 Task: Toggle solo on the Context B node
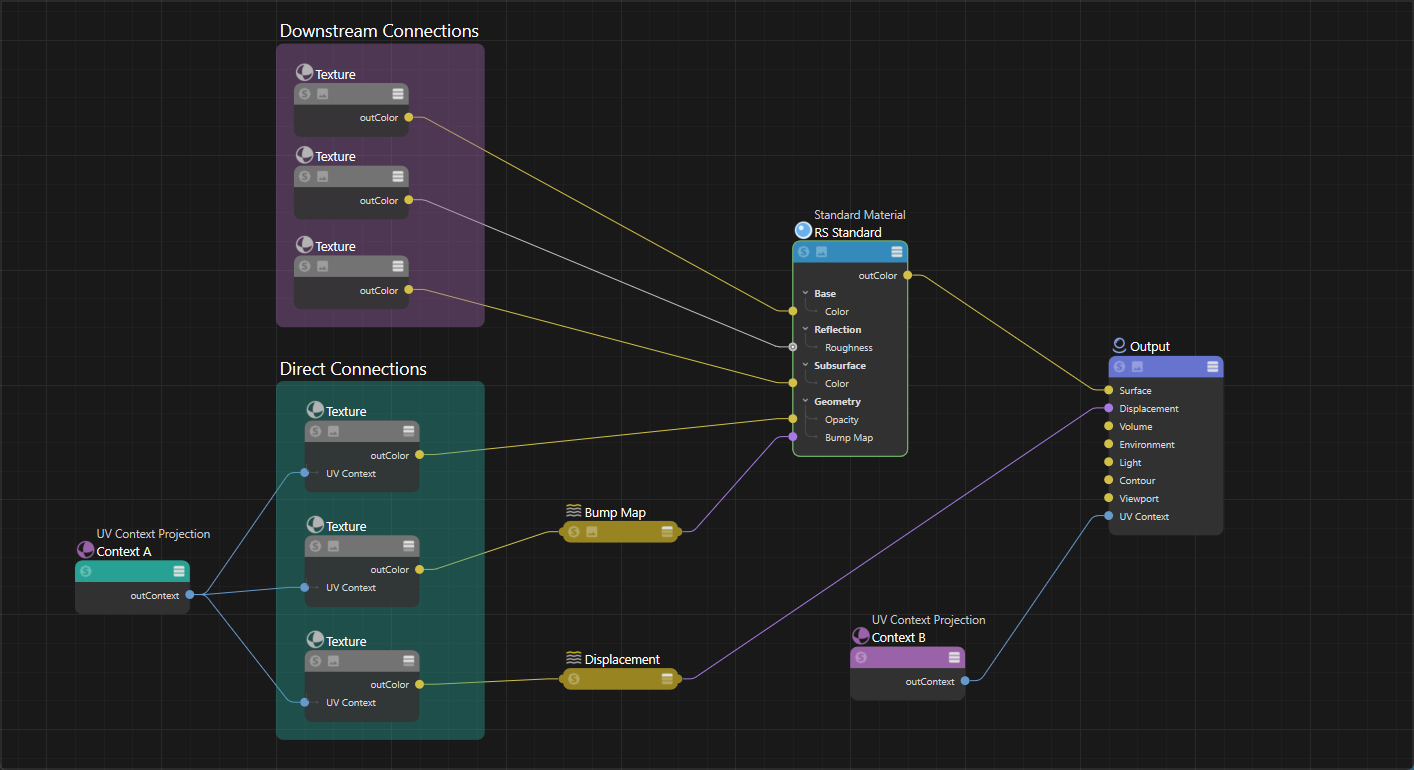point(861,657)
